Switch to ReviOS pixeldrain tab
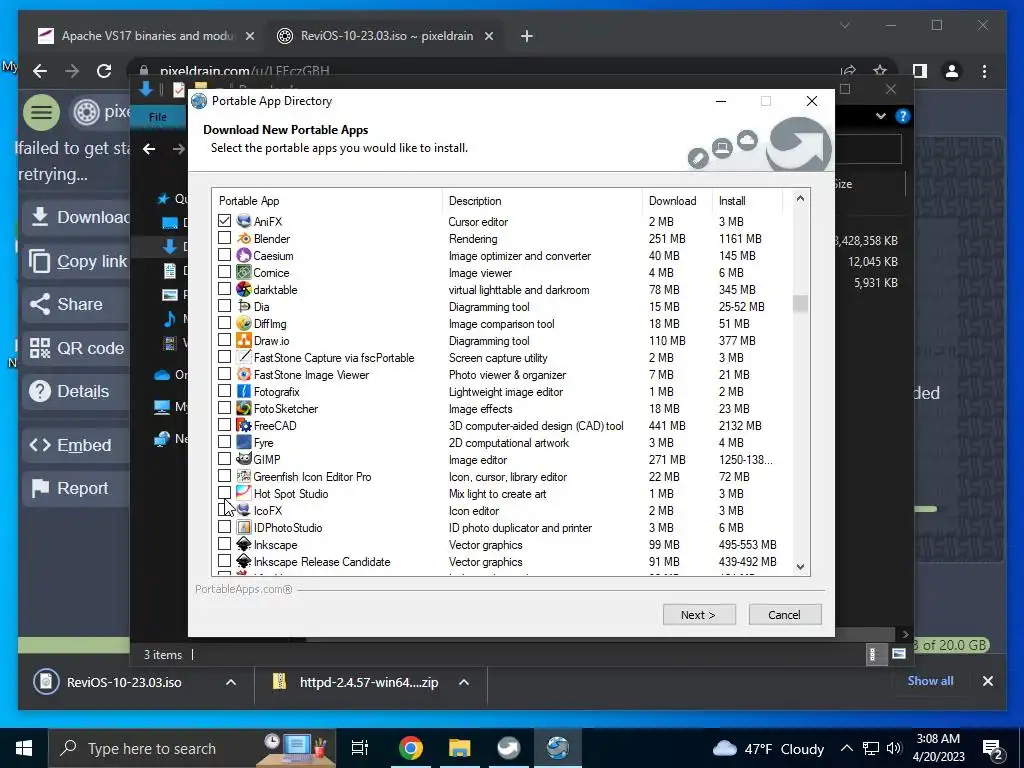Viewport: 1024px width, 768px height. pos(385,36)
